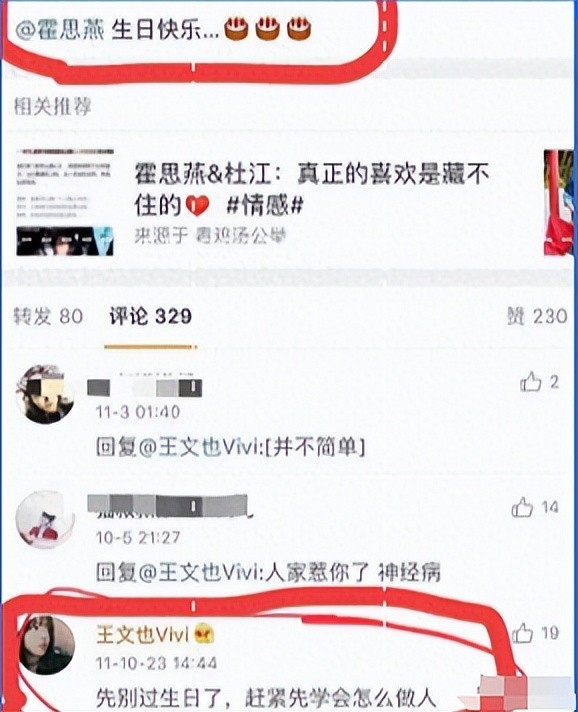Open the partially visible red thumbnail at right
The width and height of the screenshot is (578, 712).
pos(558,202)
